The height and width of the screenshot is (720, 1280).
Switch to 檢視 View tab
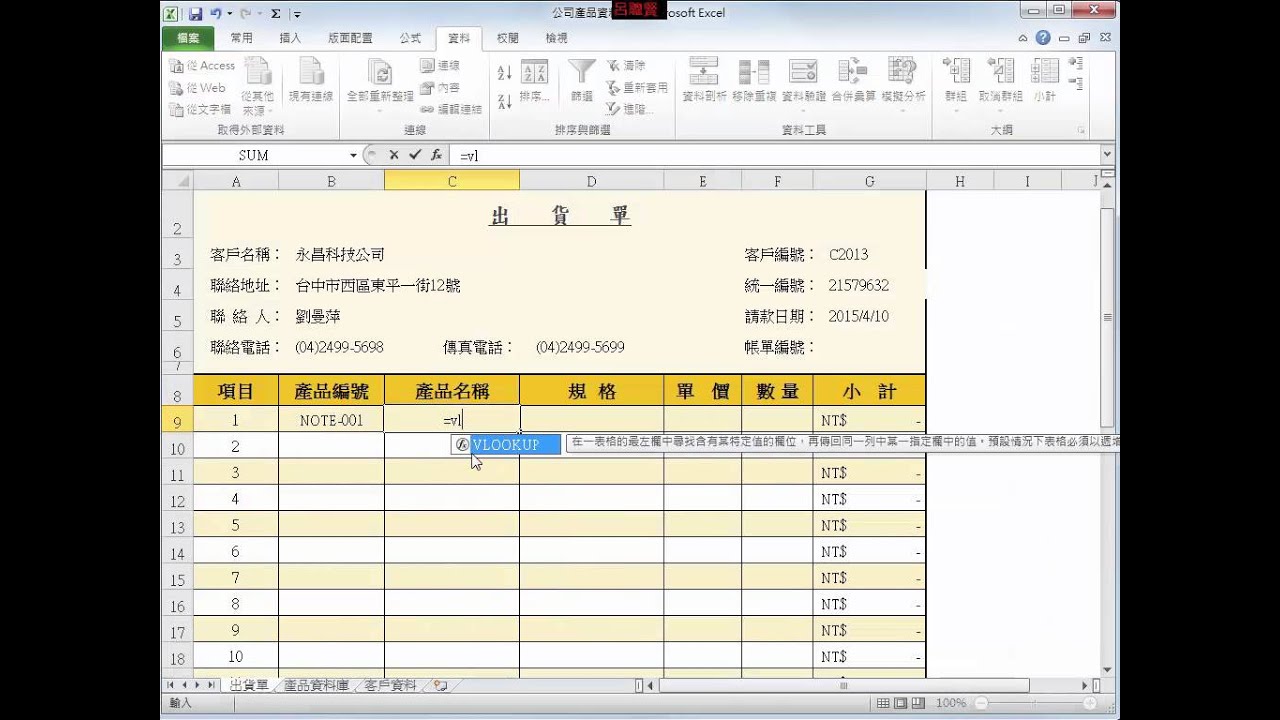click(556, 38)
